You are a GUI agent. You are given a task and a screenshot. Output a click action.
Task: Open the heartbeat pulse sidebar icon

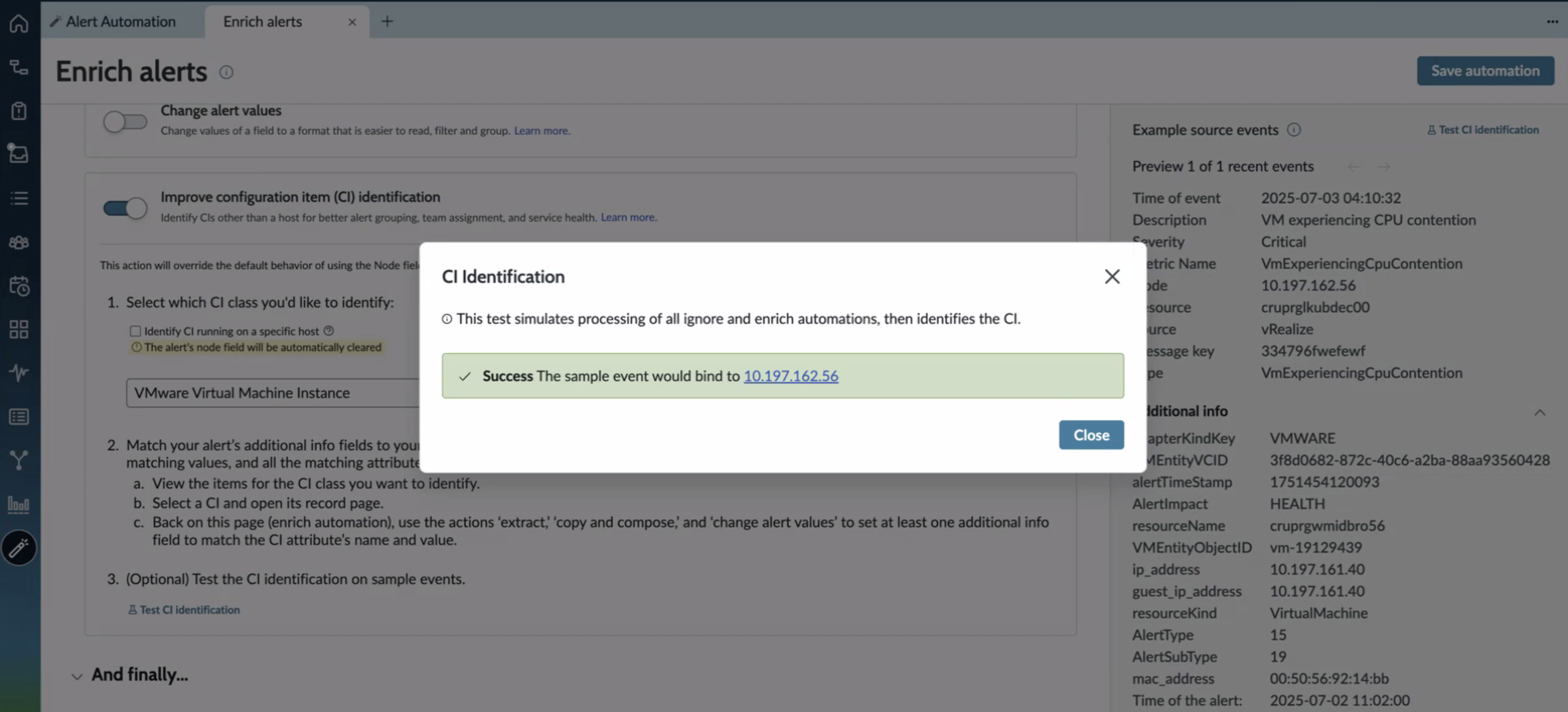click(19, 372)
